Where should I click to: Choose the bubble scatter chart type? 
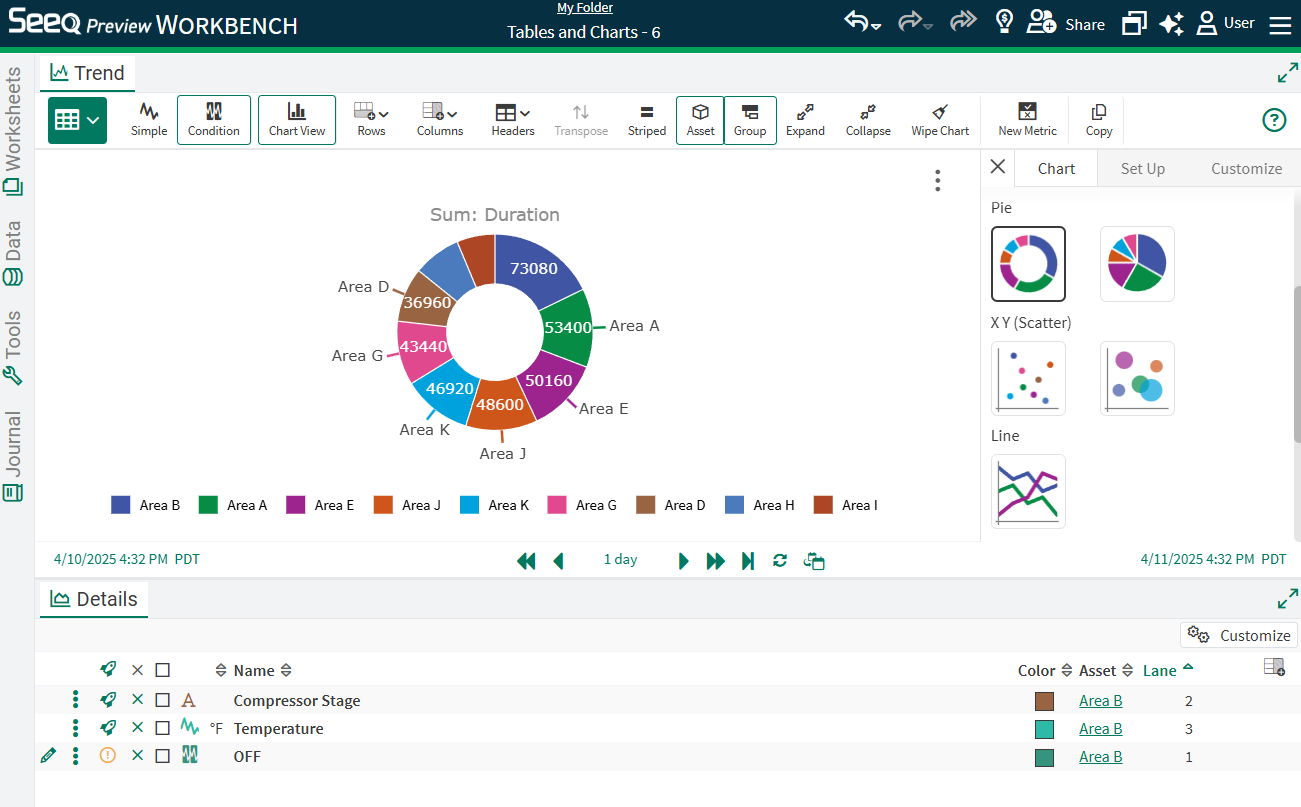1137,378
